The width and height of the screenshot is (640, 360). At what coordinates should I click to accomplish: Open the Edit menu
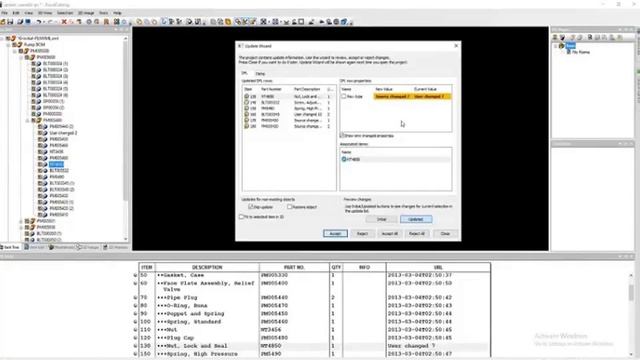tap(16, 13)
